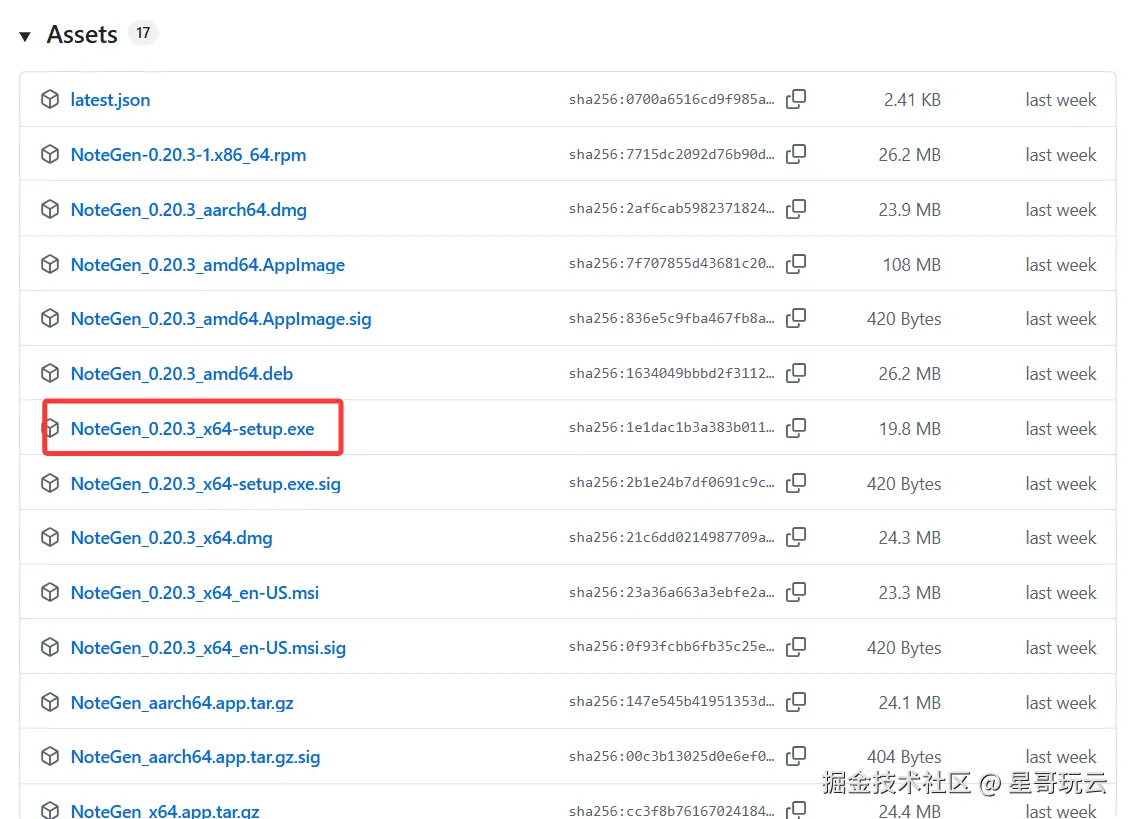Screen dimensions: 1130x819
Task: Select hash text sha256:00c3b13025d0e6ef0…
Action: 672,756
